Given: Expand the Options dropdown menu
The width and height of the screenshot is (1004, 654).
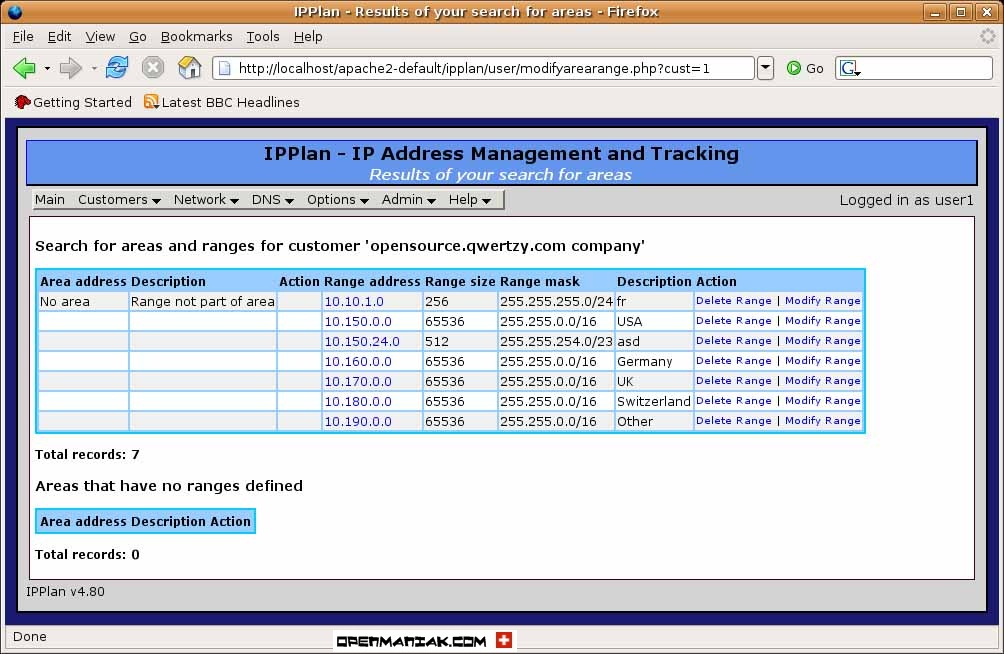Looking at the screenshot, I should 337,200.
